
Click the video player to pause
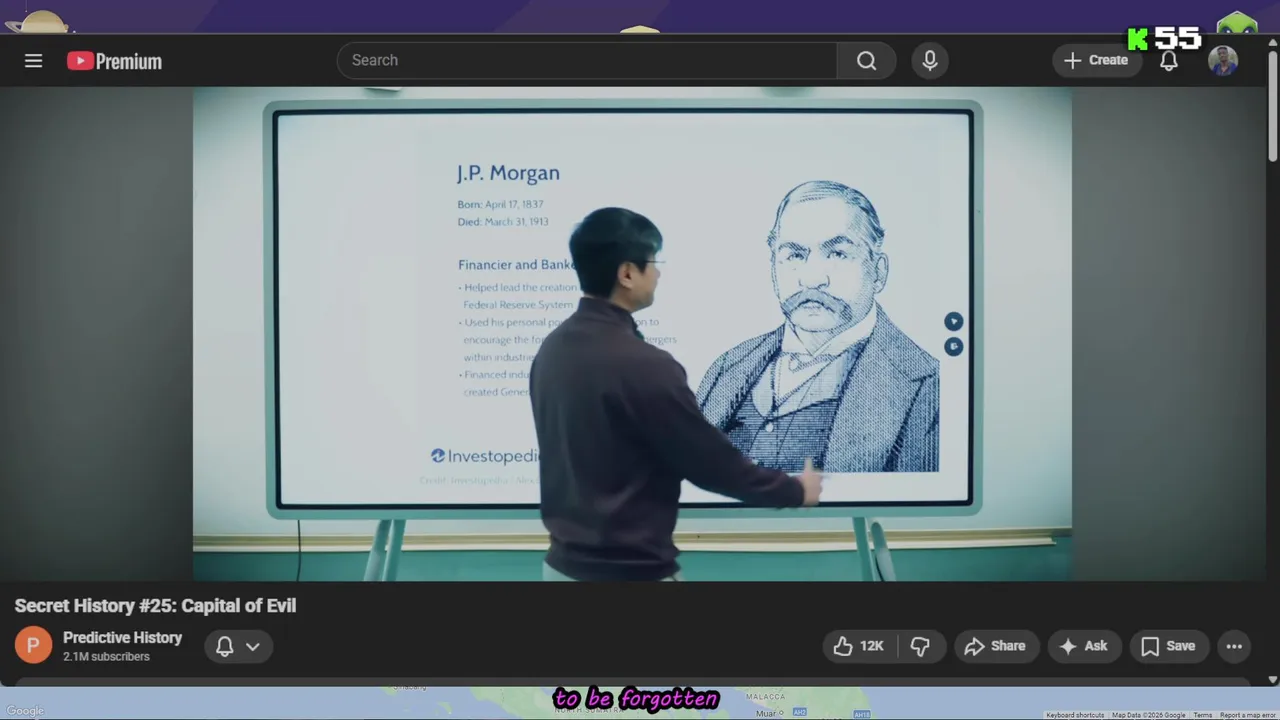[632, 333]
